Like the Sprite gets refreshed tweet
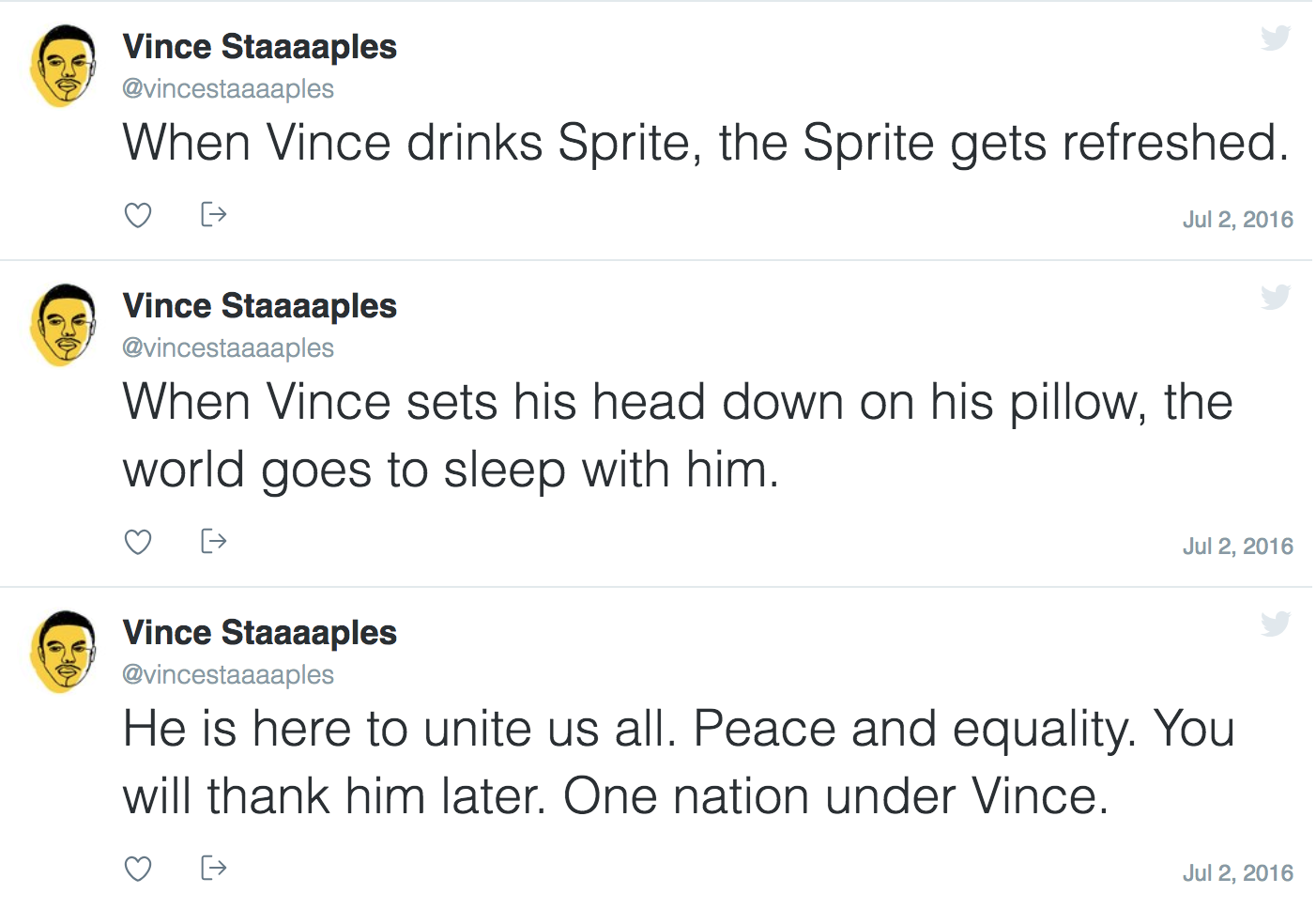The height and width of the screenshot is (909, 1316). point(138,215)
